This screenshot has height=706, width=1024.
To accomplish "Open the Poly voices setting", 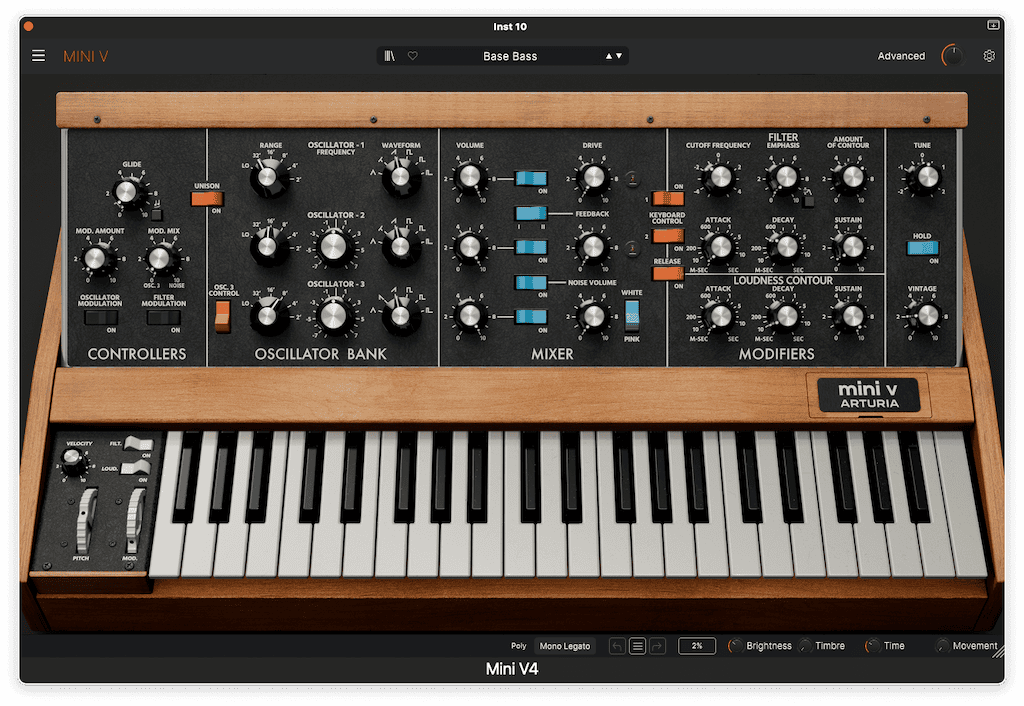I will [519, 646].
